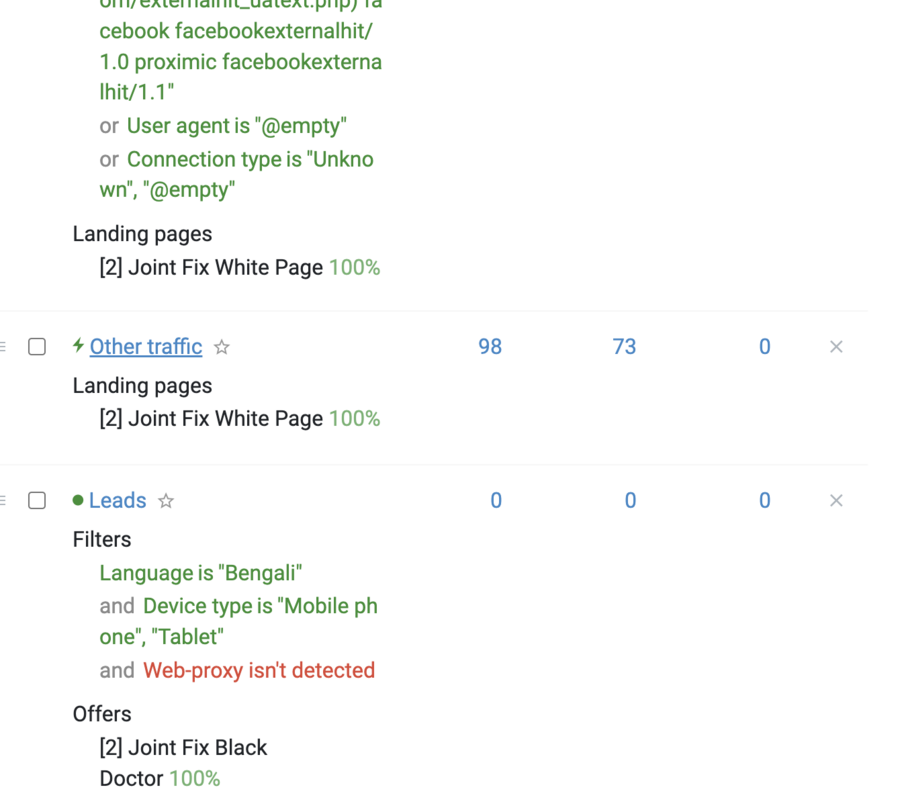The width and height of the screenshot is (900, 806).
Task: Click the green status dot beside Leads
Action: click(x=79, y=500)
